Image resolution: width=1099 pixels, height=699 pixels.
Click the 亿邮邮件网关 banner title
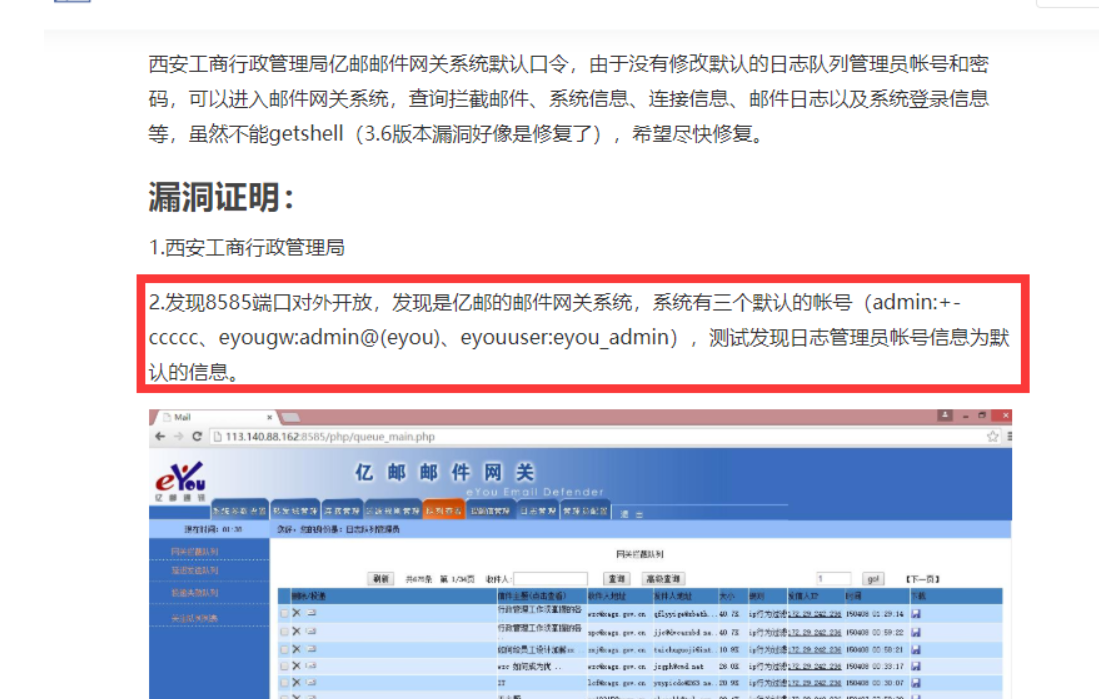(445, 473)
